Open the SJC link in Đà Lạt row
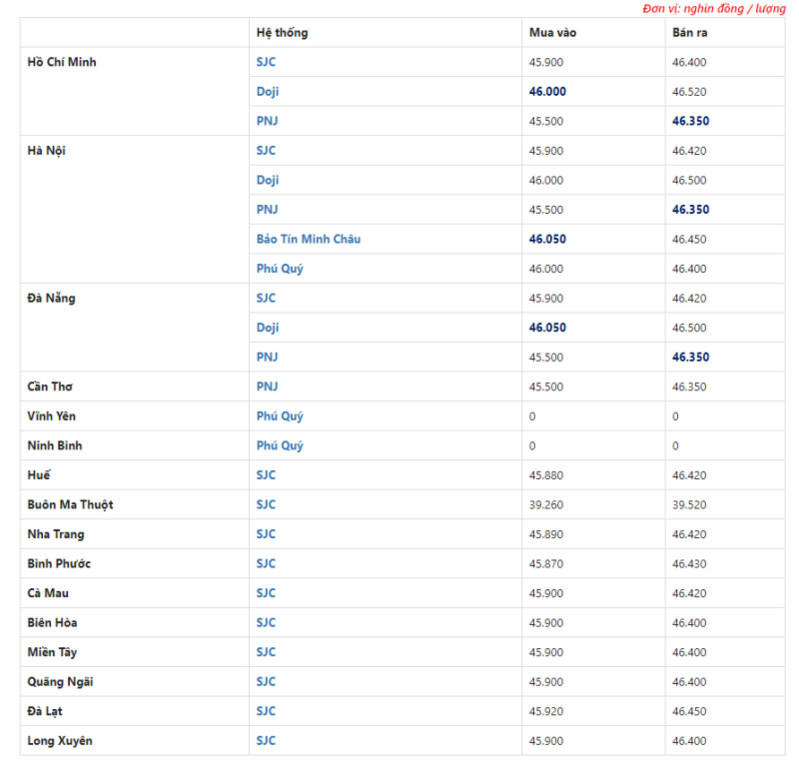This screenshot has height=769, width=799. point(265,711)
